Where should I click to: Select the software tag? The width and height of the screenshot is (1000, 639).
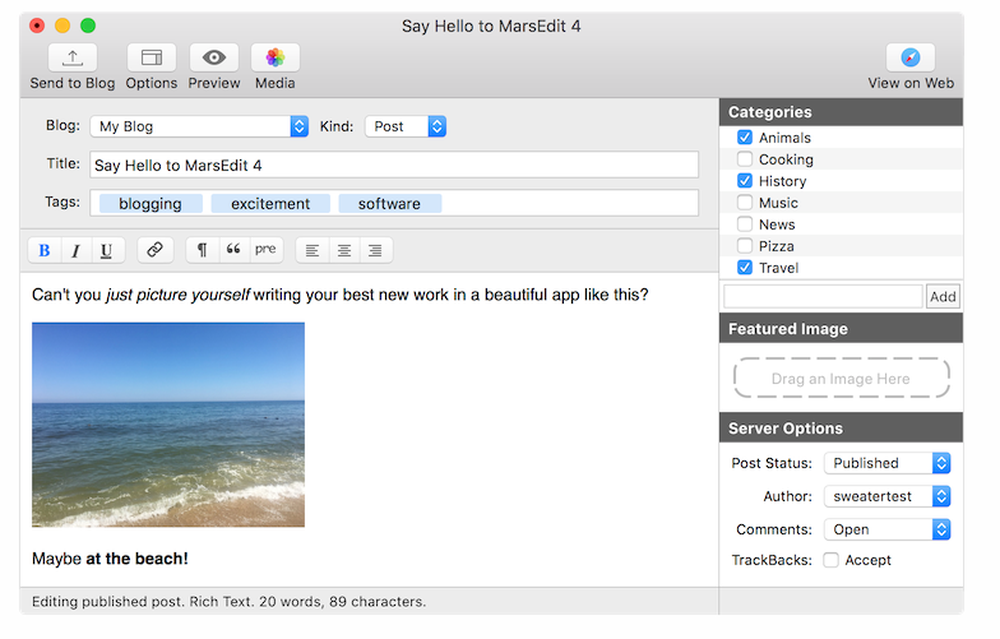tap(390, 203)
